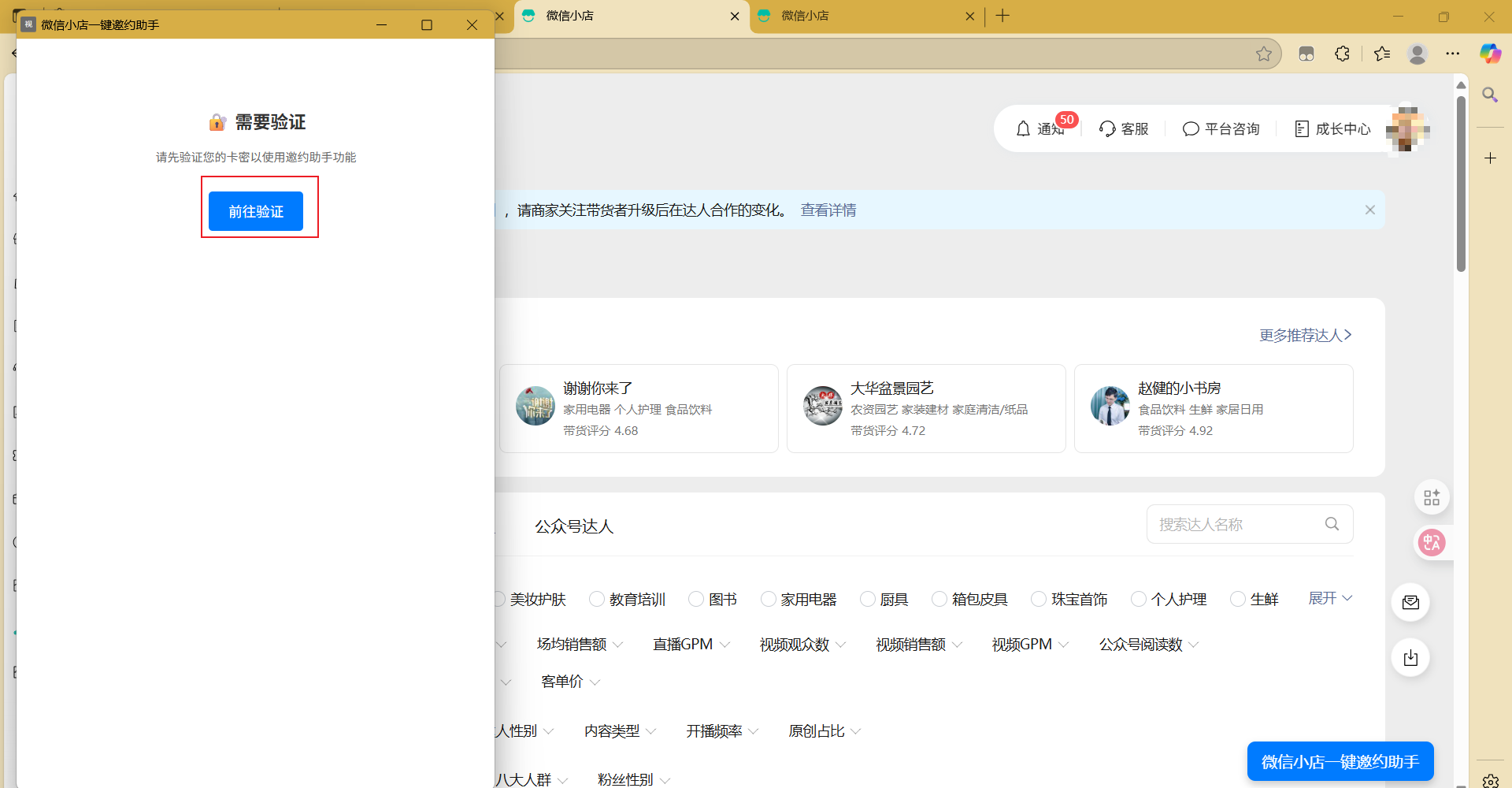Click the search magnifier in 搜索达人名称 field
Screen dimensions: 1512x788
(x=1332, y=524)
